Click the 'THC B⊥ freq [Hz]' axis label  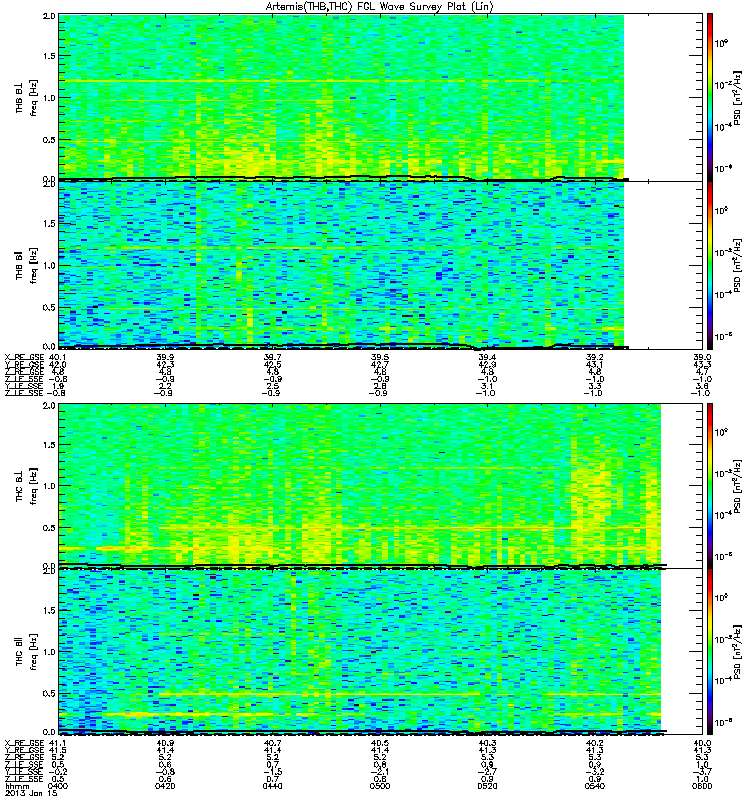(27, 486)
